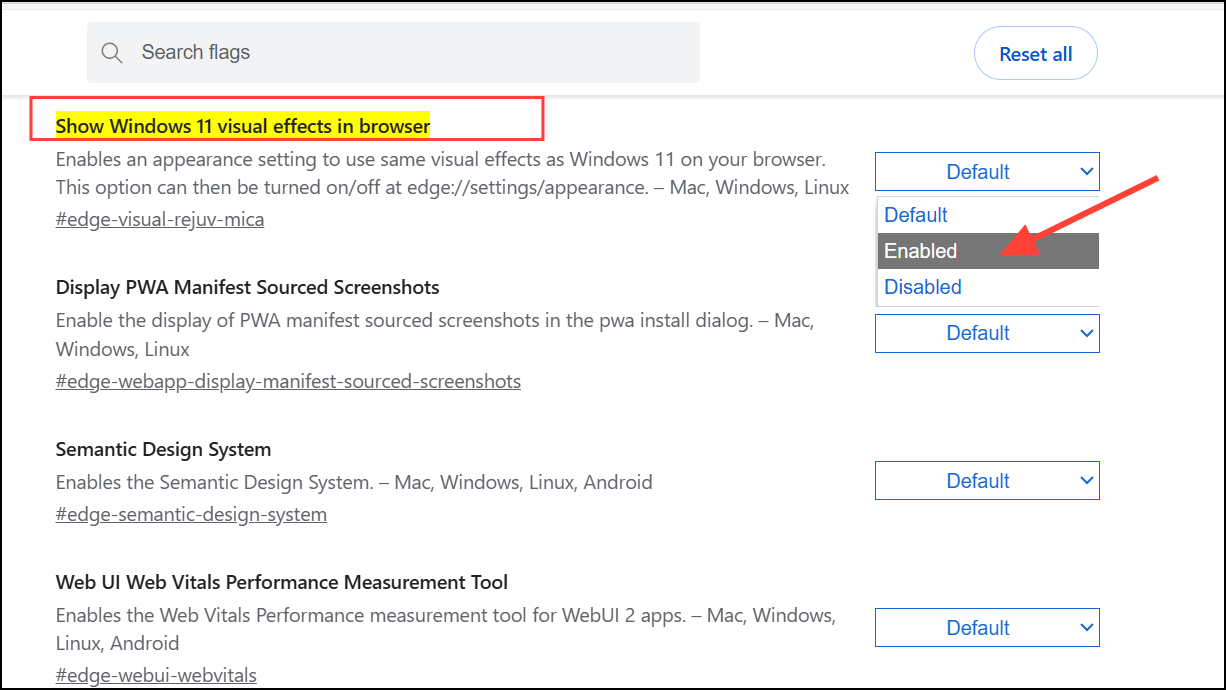Click the Semantic Design System heading
Image resolution: width=1226 pixels, height=690 pixels.
[163, 449]
